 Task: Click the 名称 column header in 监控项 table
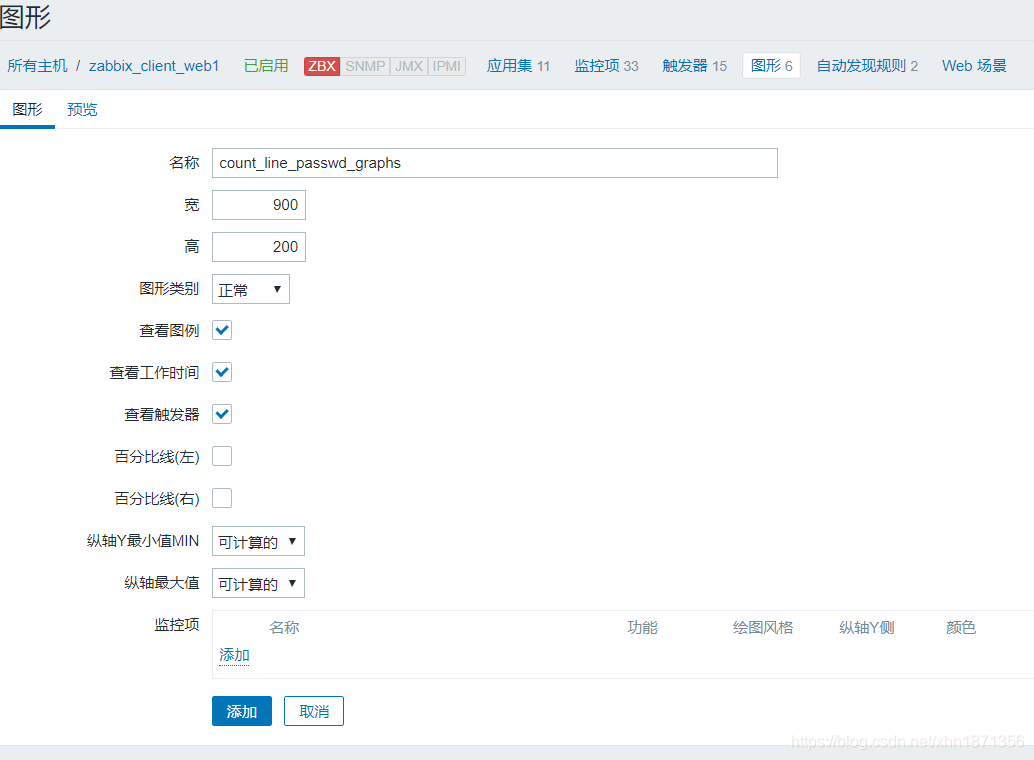click(284, 627)
